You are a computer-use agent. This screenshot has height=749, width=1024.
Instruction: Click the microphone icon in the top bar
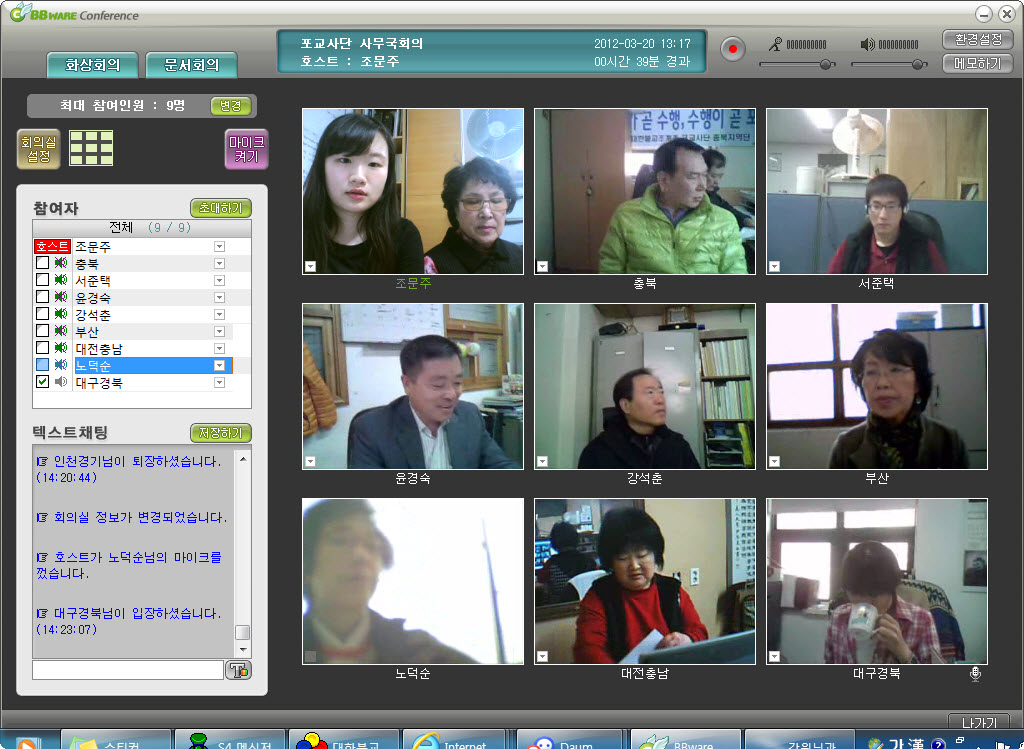tap(774, 44)
